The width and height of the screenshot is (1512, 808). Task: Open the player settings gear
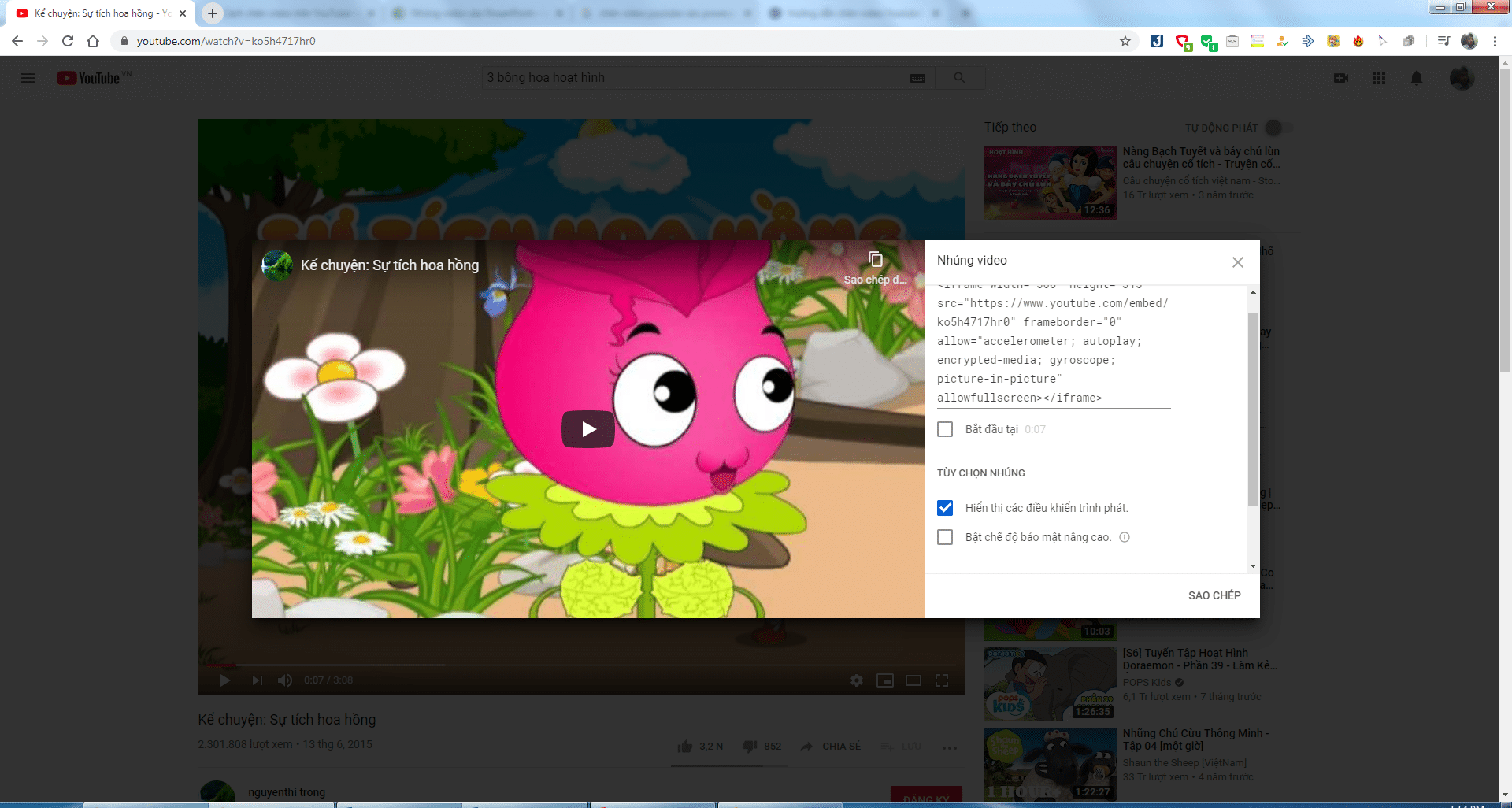(x=857, y=680)
